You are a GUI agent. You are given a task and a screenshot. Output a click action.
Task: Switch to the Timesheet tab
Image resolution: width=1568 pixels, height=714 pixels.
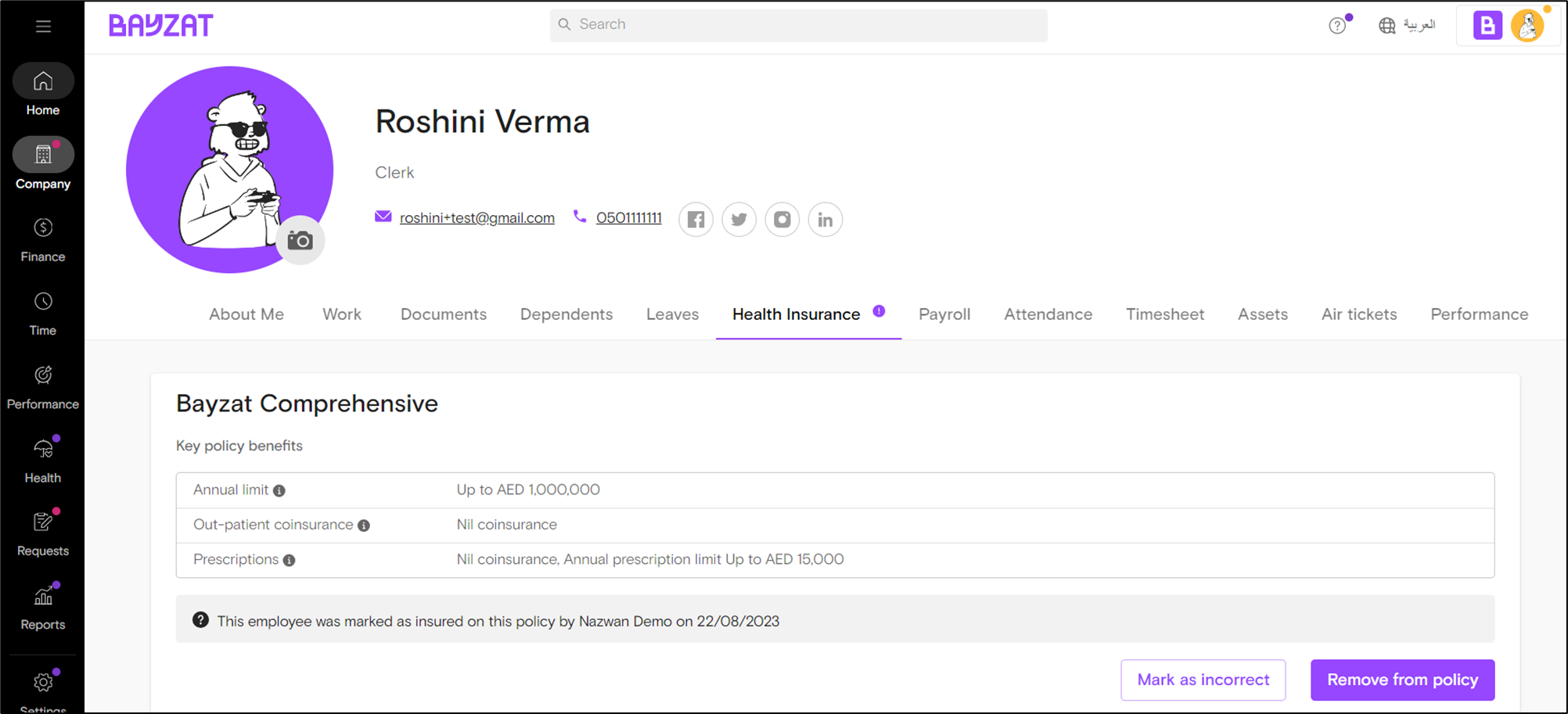(x=1165, y=314)
